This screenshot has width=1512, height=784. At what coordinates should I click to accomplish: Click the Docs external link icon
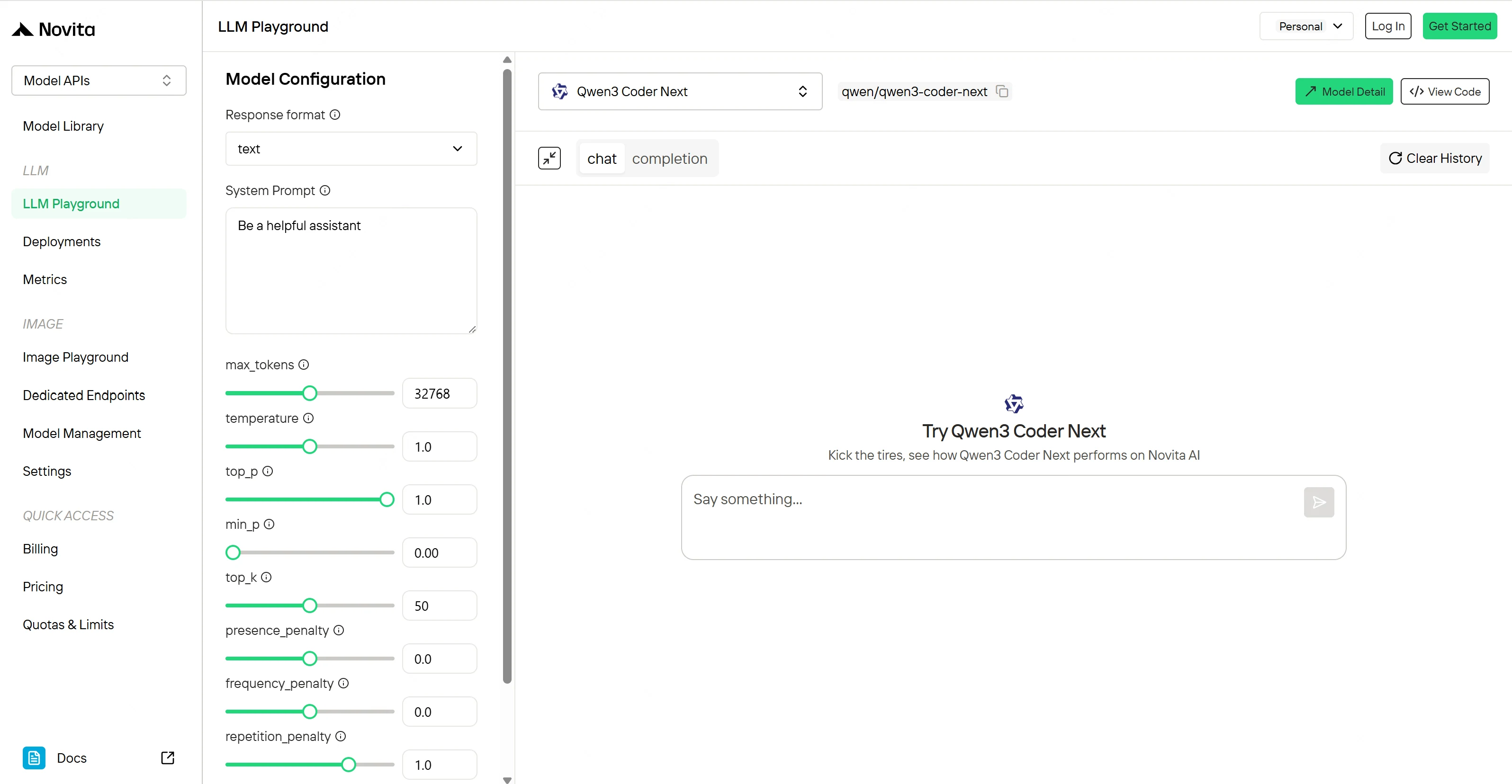(168, 757)
